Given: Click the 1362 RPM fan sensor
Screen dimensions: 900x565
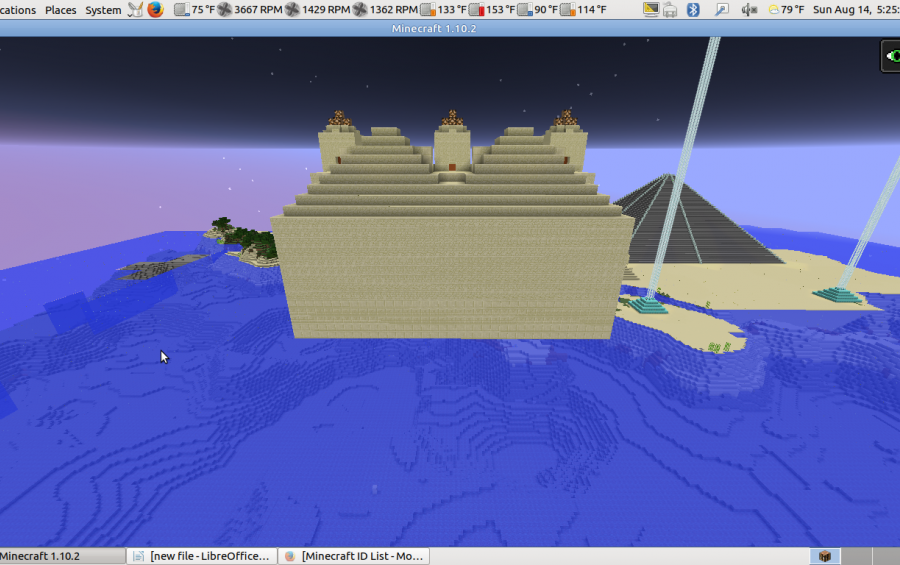Looking at the screenshot, I should [385, 9].
